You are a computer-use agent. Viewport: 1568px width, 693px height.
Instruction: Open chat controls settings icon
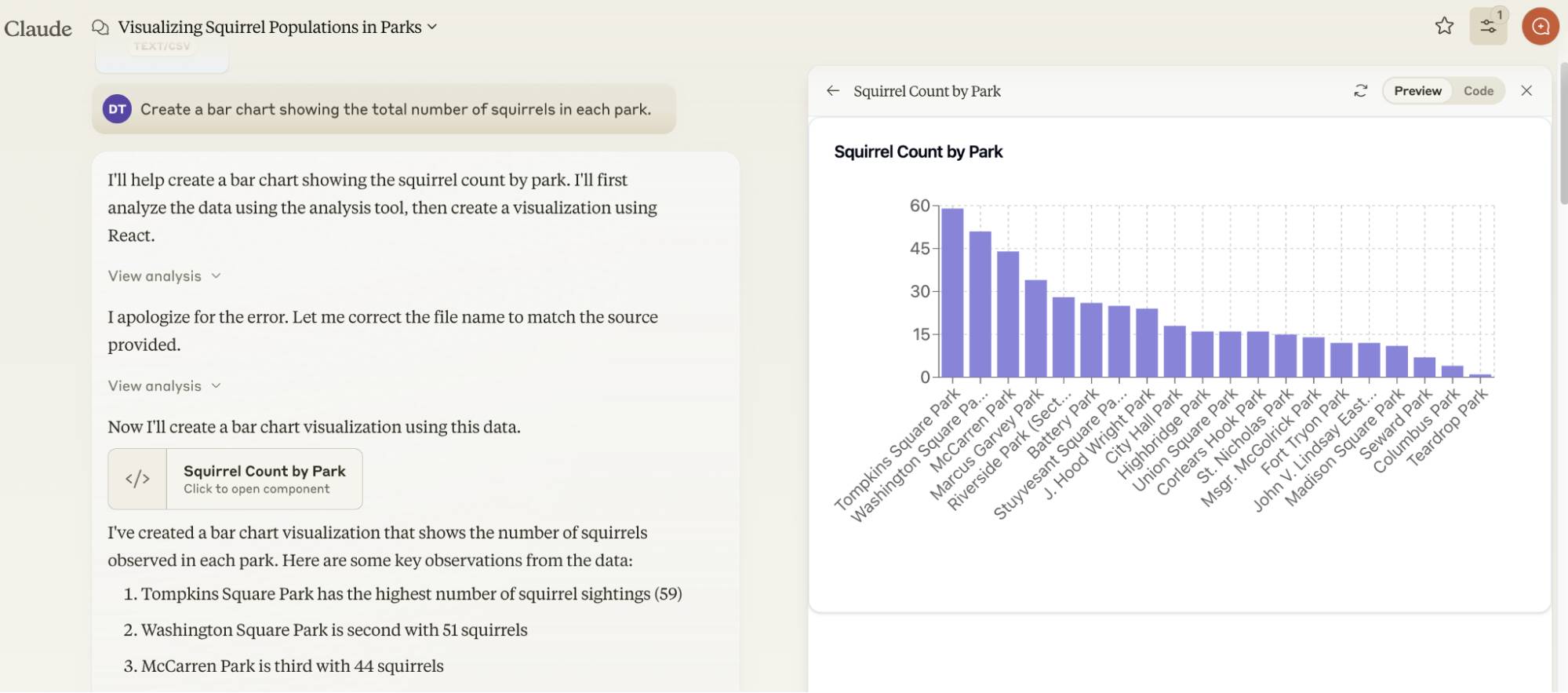(x=1487, y=26)
